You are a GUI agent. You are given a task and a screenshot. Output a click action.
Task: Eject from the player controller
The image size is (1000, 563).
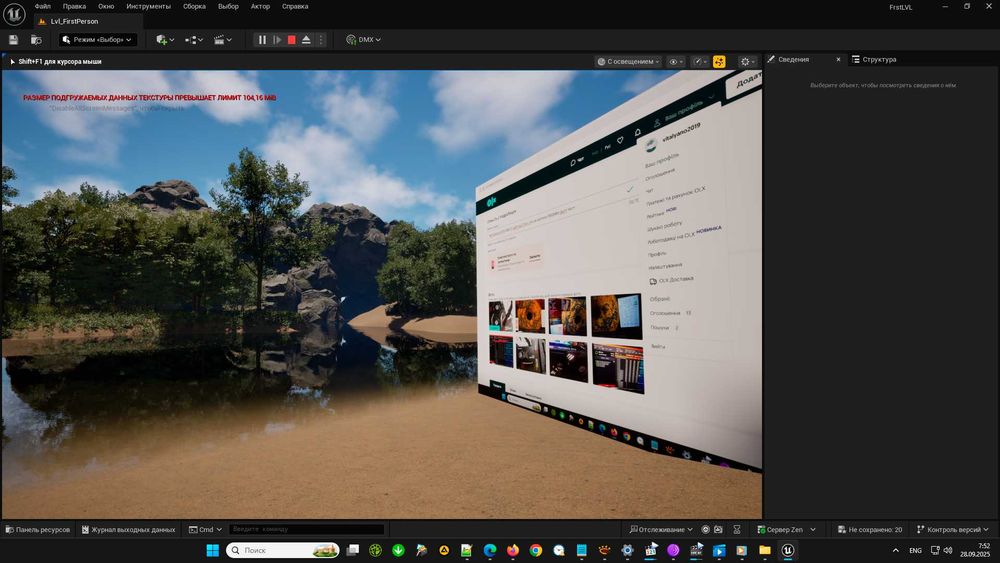click(x=306, y=40)
